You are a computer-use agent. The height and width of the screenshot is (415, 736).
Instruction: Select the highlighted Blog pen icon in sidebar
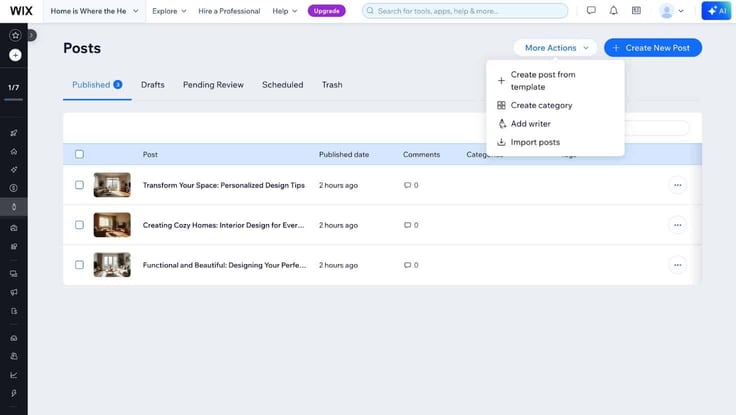pos(14,207)
